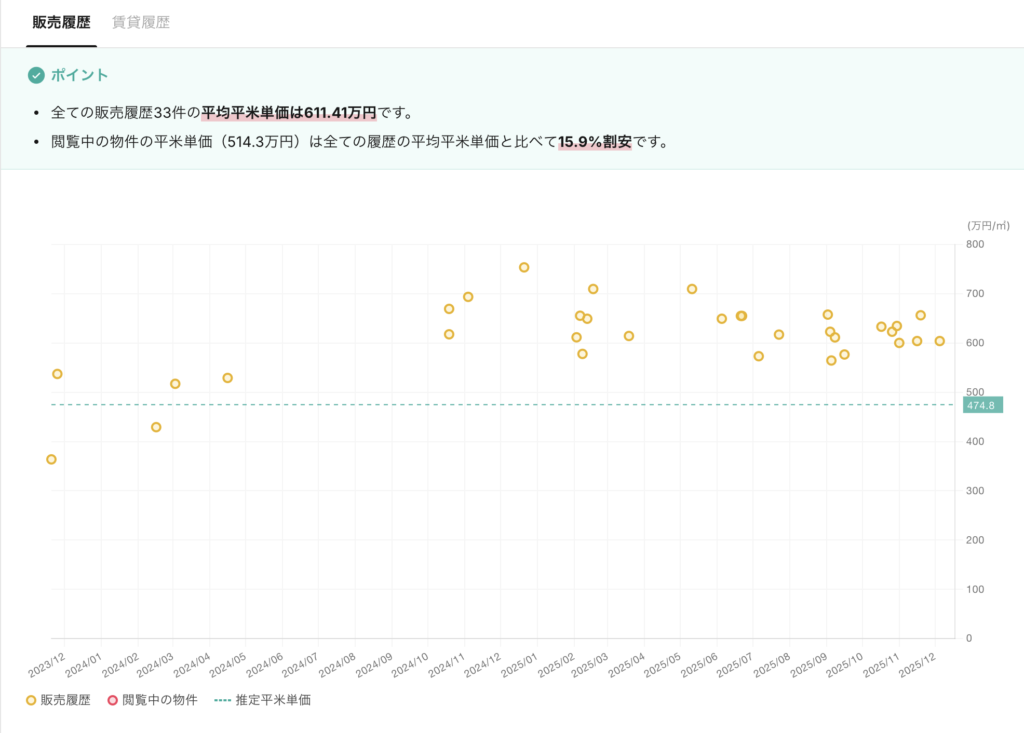Click the green checkmark icon beside ポイント
Image resolution: width=1024 pixels, height=733 pixels.
[36, 75]
